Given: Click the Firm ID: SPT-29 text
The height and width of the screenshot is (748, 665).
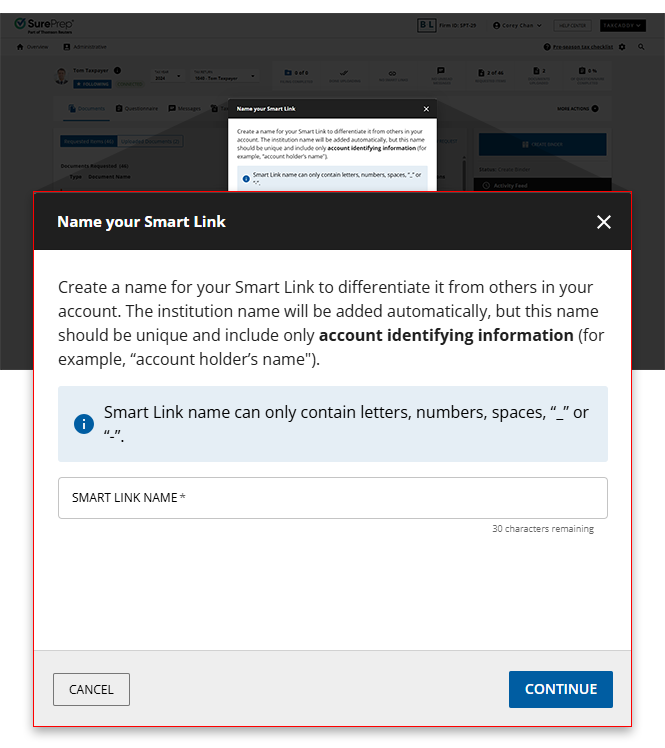Looking at the screenshot, I should 457,25.
